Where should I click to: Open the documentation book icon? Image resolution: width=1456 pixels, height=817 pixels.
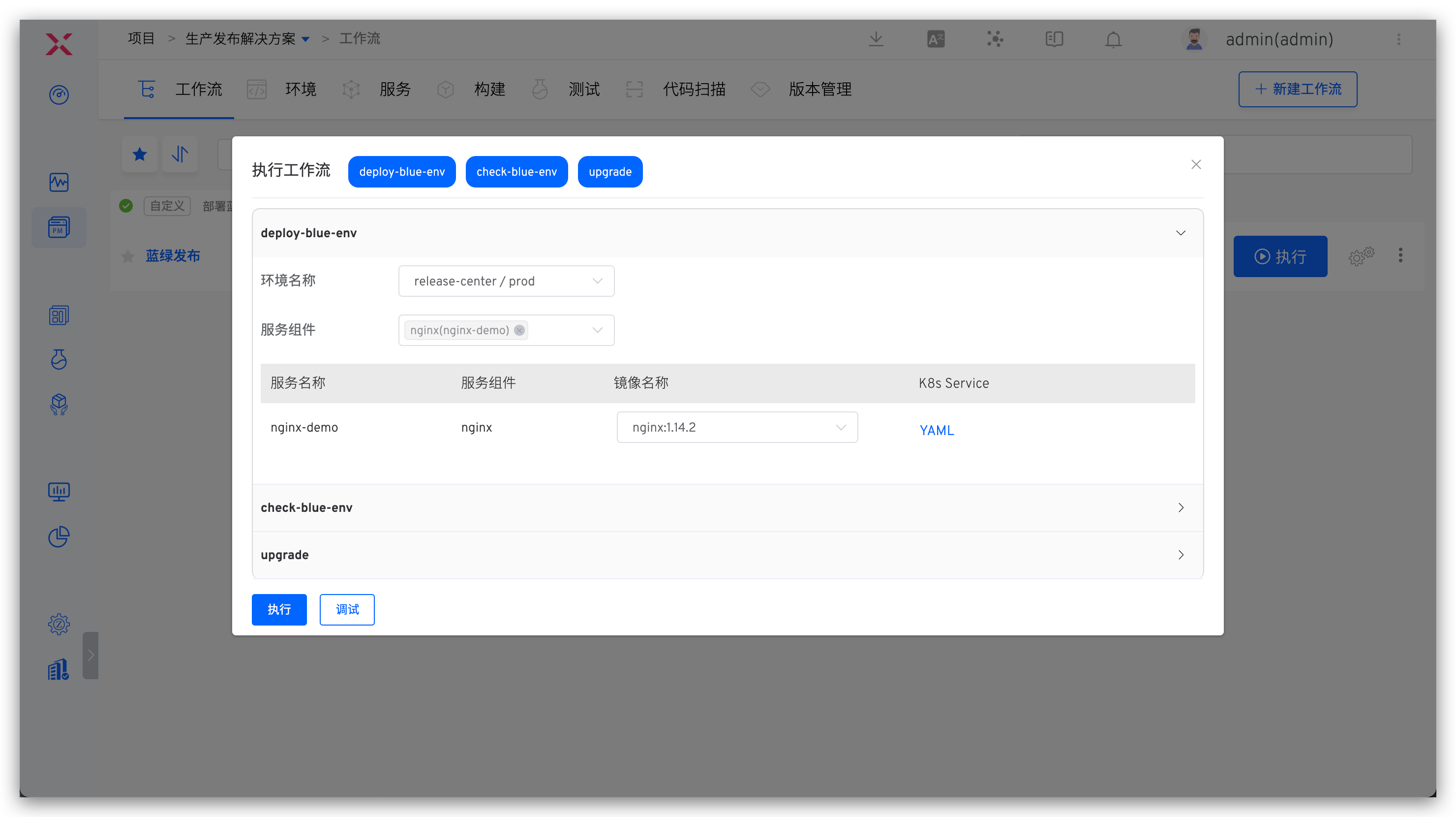coord(1054,39)
